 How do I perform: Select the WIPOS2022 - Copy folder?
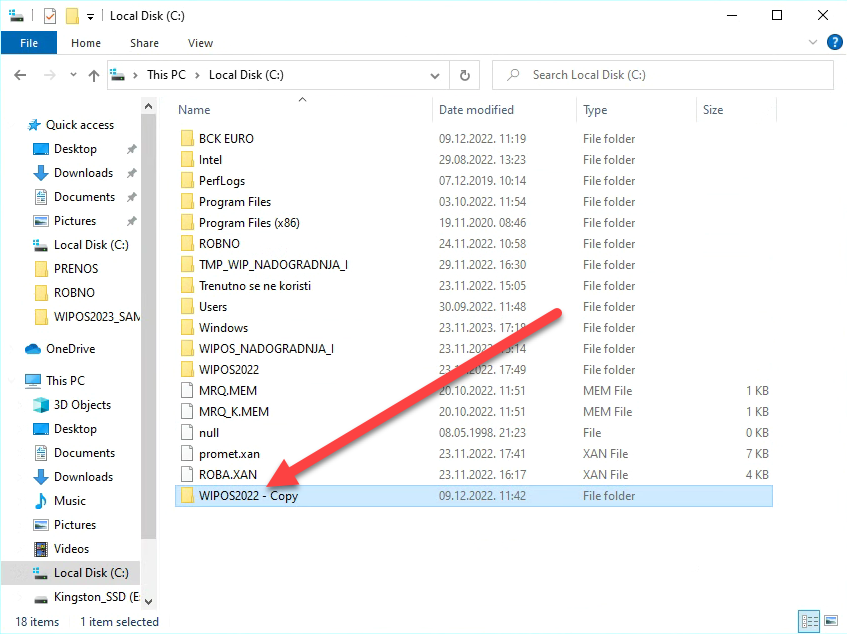(x=248, y=496)
